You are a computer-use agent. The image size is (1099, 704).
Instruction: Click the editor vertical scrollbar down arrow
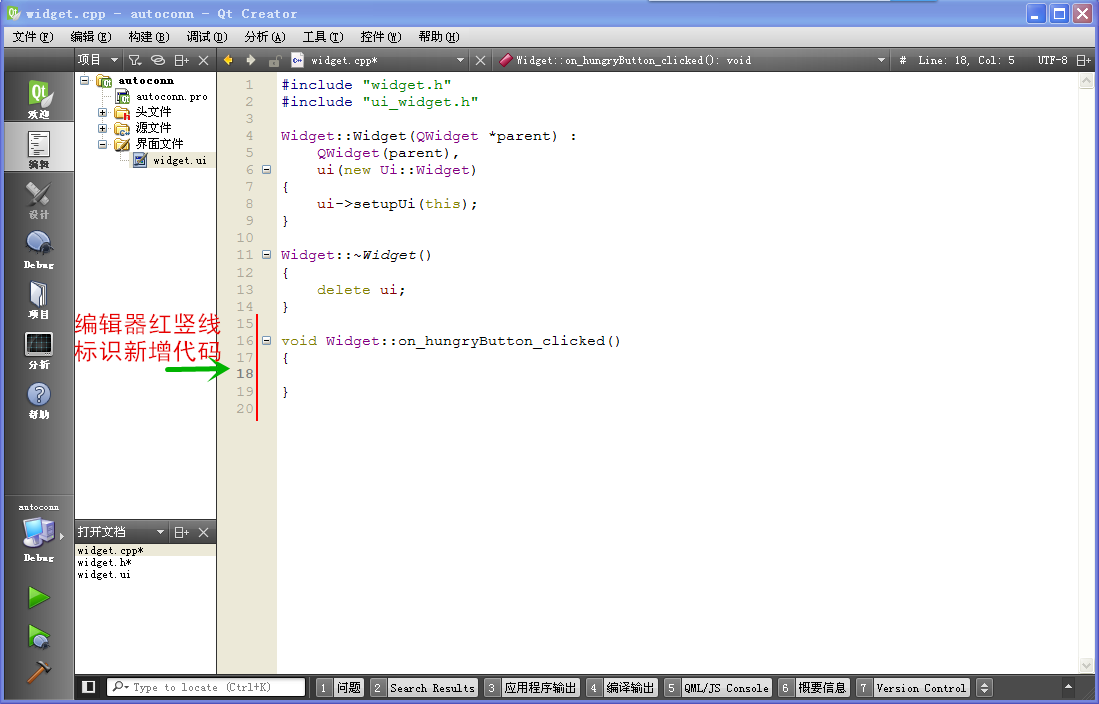[x=1086, y=664]
